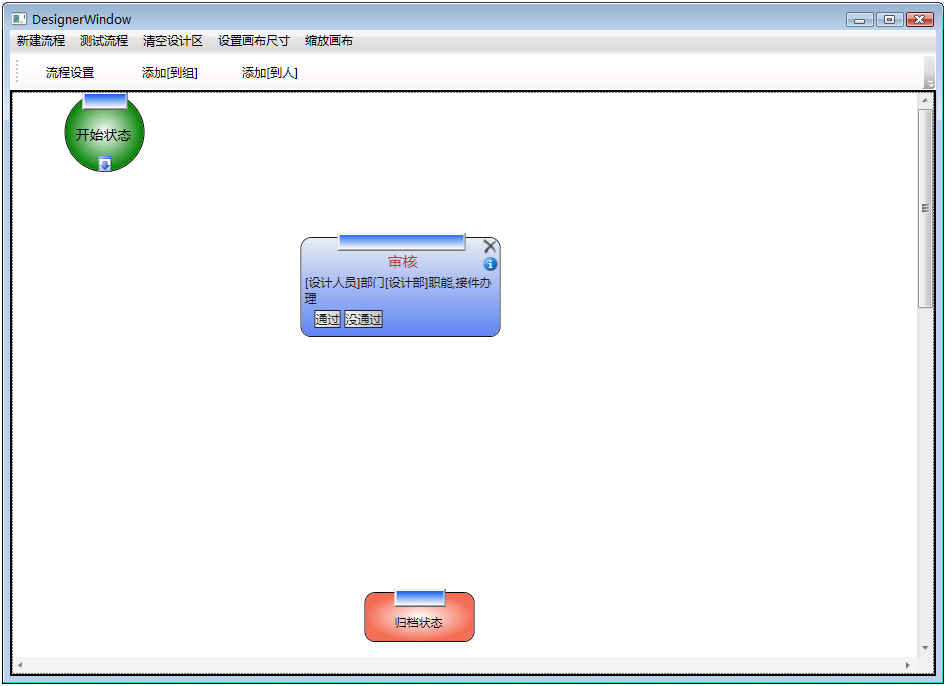Click the [设计人员]部门[设计部]职能 description text

tap(398, 290)
